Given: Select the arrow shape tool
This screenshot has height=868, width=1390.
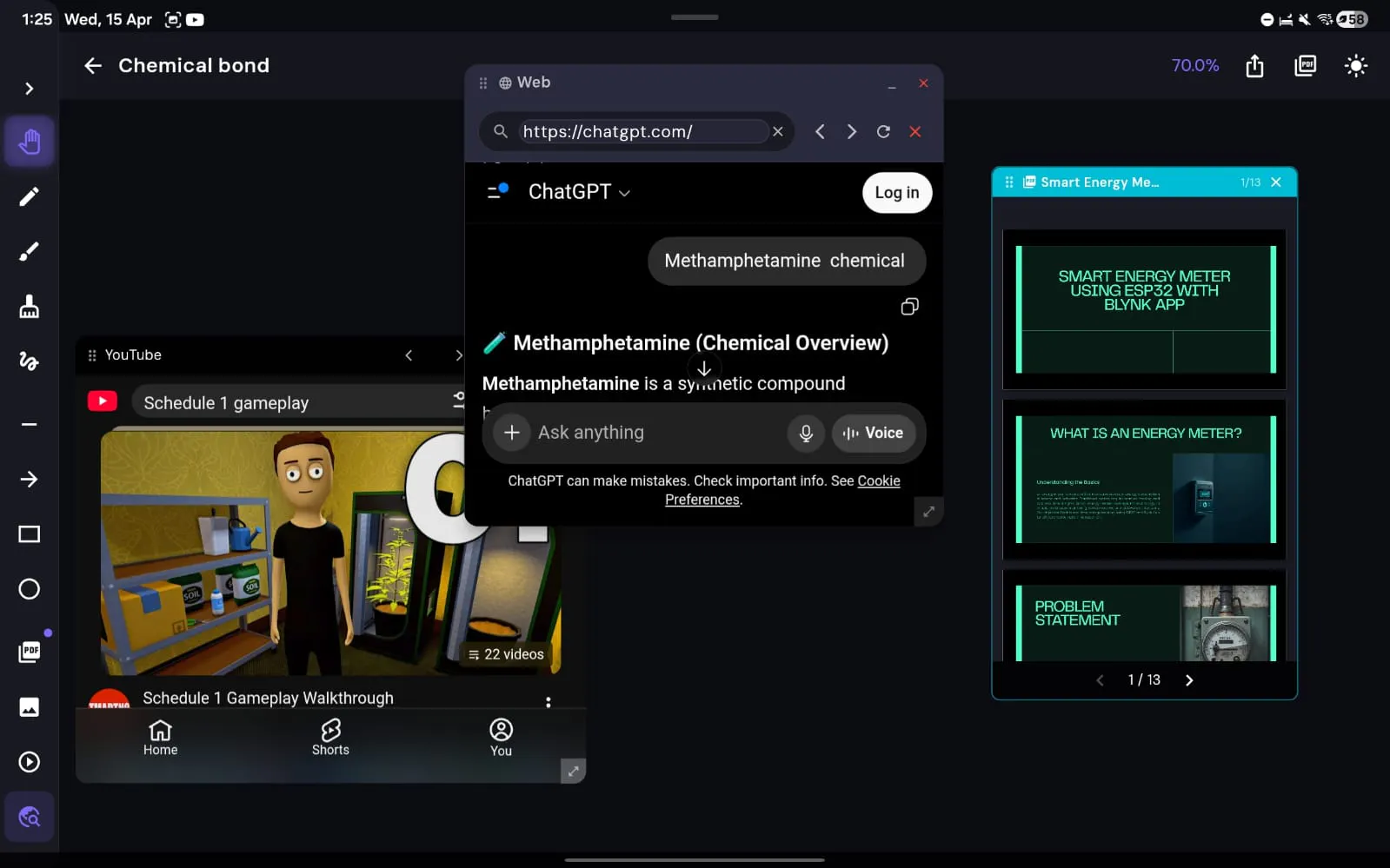Looking at the screenshot, I should 30,480.
